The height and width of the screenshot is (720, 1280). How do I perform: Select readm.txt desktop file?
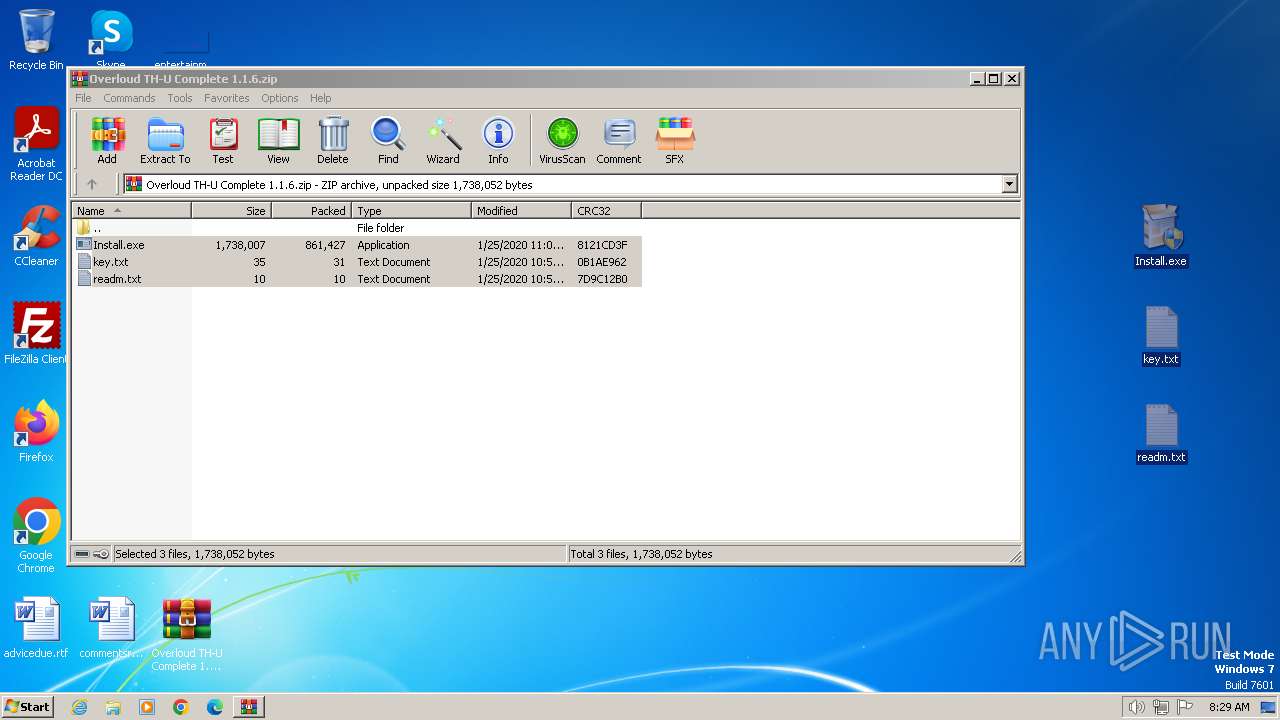point(1161,433)
